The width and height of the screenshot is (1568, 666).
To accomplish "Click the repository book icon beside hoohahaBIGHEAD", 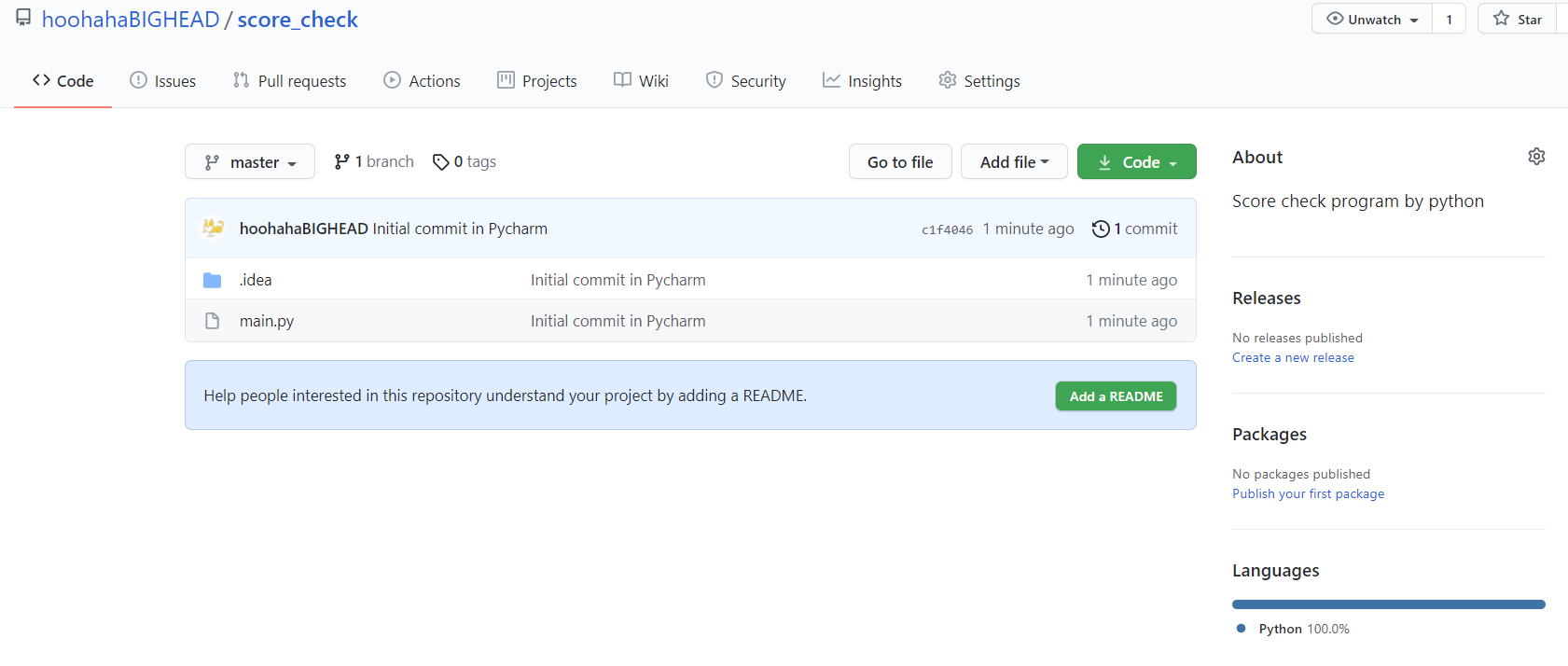I will 23,18.
